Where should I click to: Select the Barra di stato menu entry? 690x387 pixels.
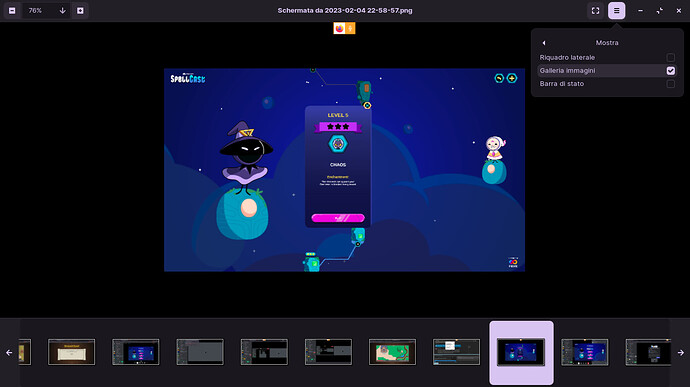(x=607, y=84)
